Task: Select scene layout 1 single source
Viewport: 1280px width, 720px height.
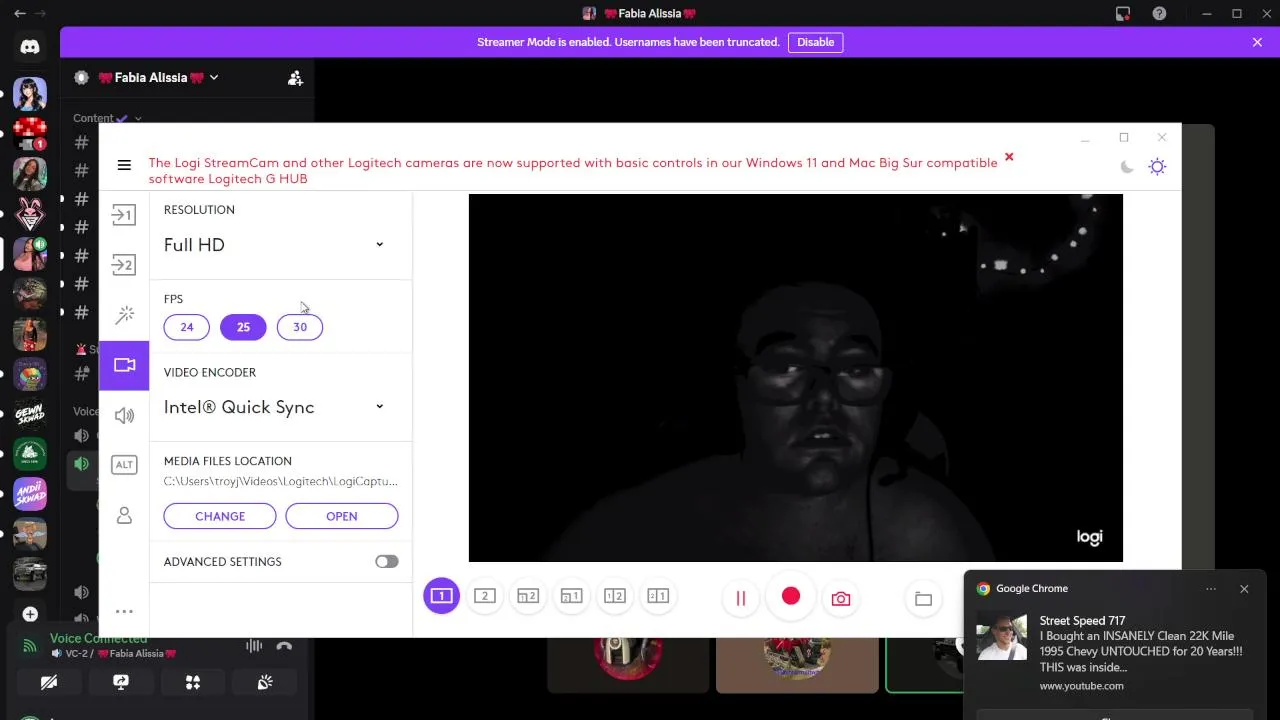Action: pos(441,596)
